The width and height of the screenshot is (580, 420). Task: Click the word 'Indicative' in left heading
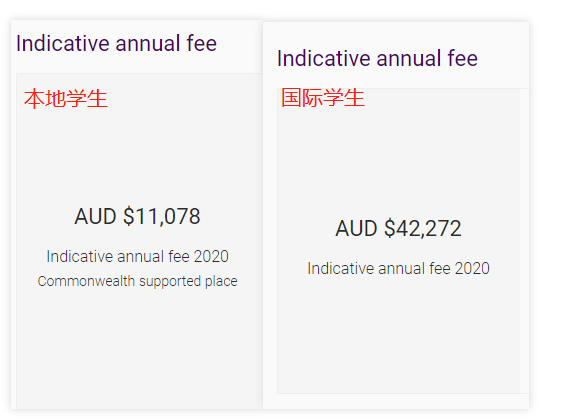tap(63, 43)
